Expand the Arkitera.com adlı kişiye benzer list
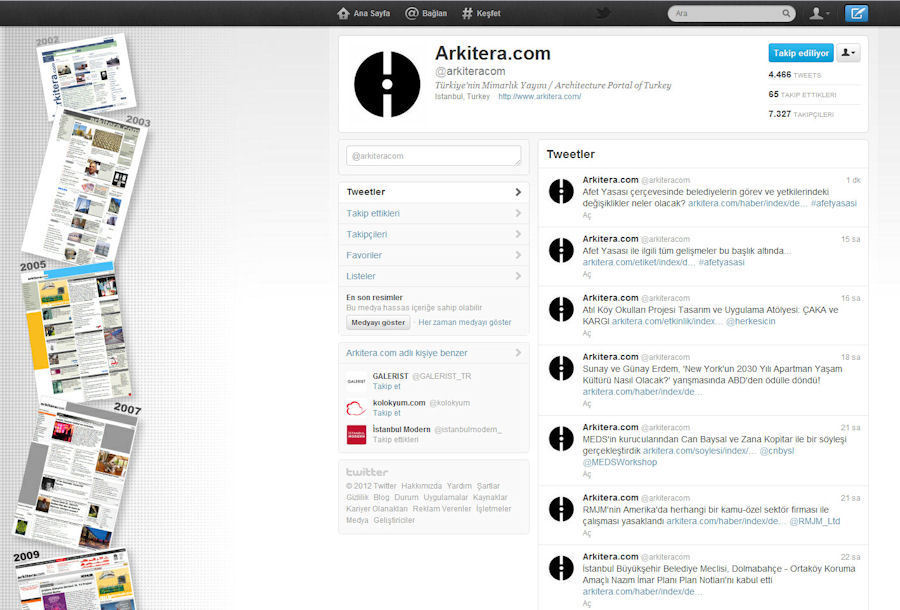 (434, 353)
